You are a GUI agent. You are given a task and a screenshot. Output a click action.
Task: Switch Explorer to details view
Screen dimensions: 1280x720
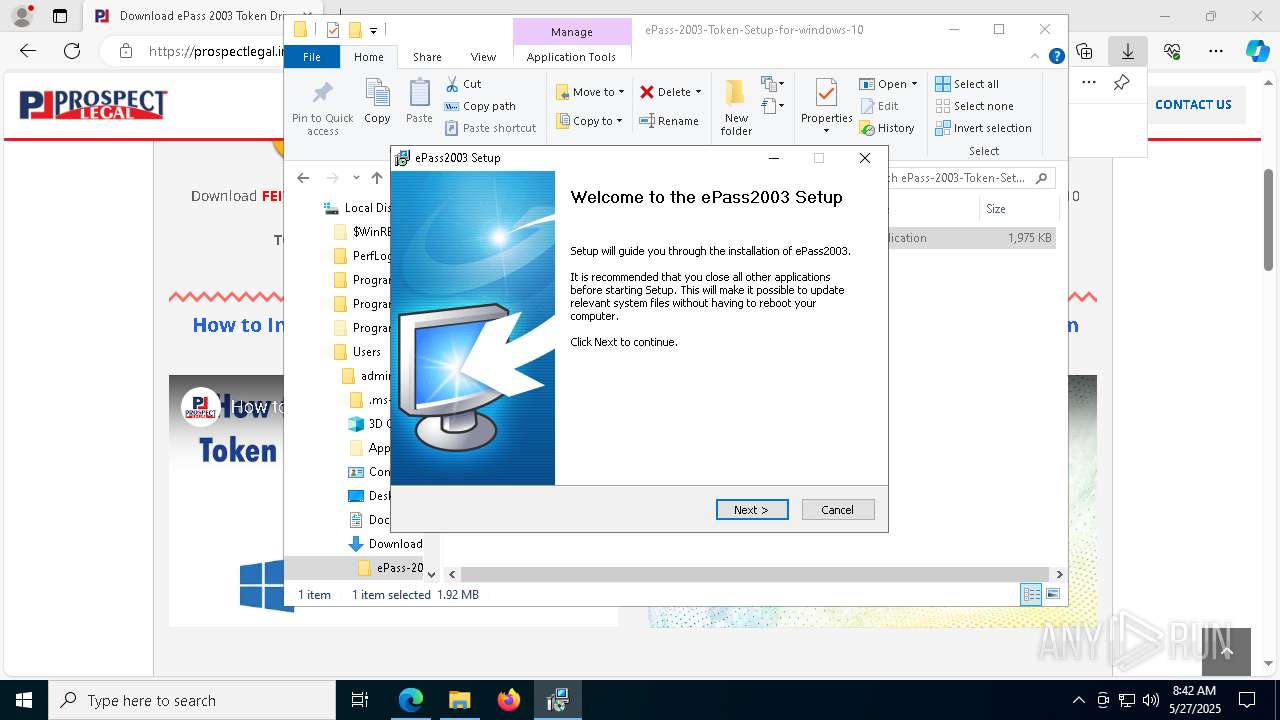tap(1031, 594)
